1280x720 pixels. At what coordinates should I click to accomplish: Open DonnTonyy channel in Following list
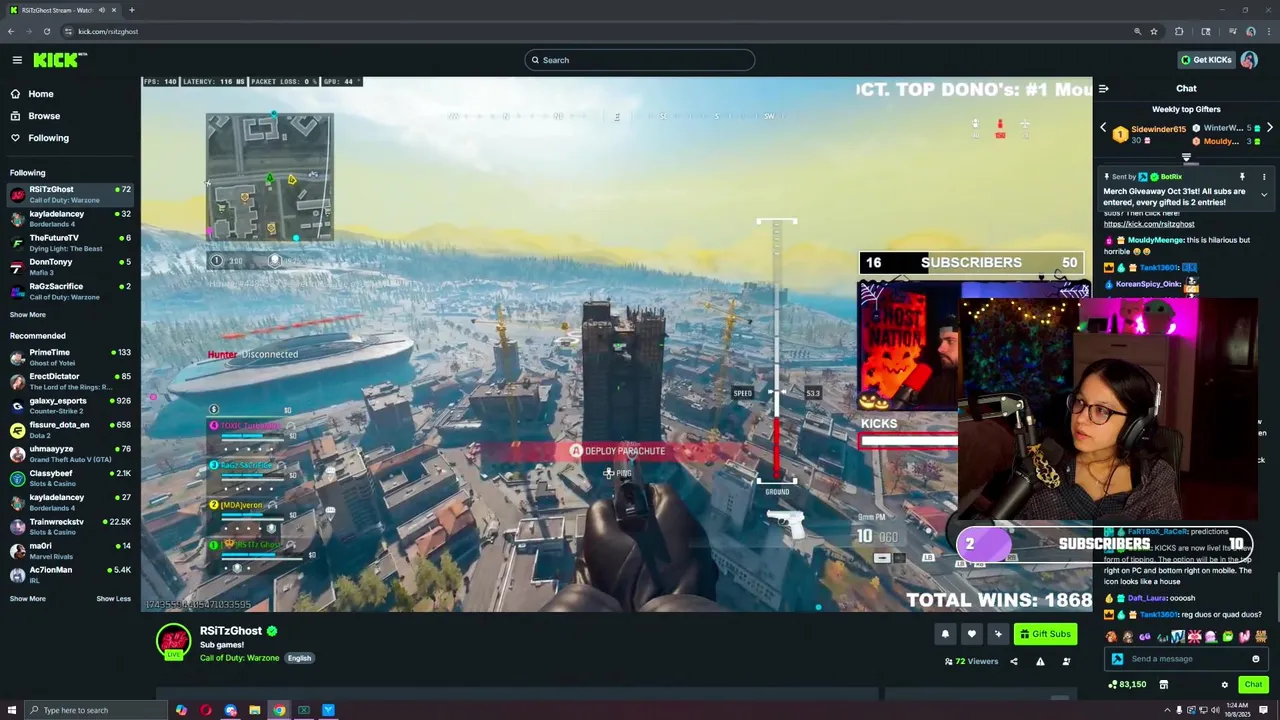[x=70, y=266]
